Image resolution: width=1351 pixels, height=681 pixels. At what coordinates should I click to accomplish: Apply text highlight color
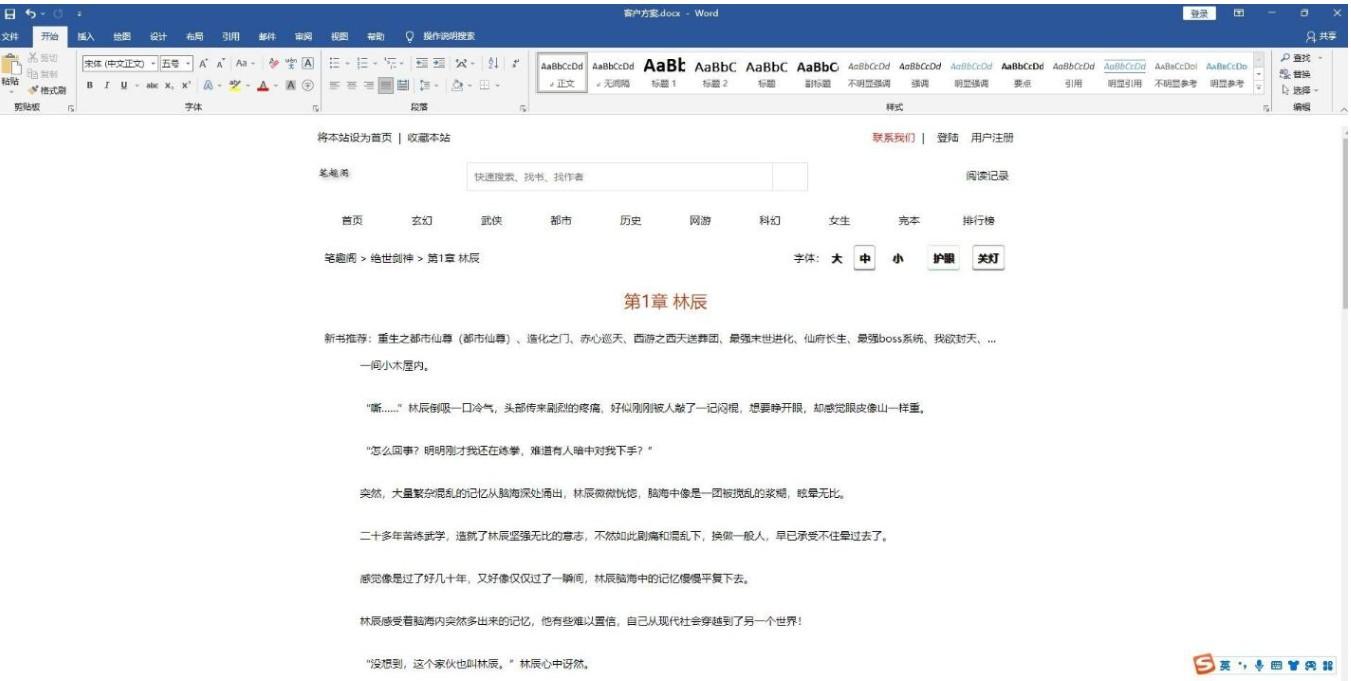pos(235,86)
